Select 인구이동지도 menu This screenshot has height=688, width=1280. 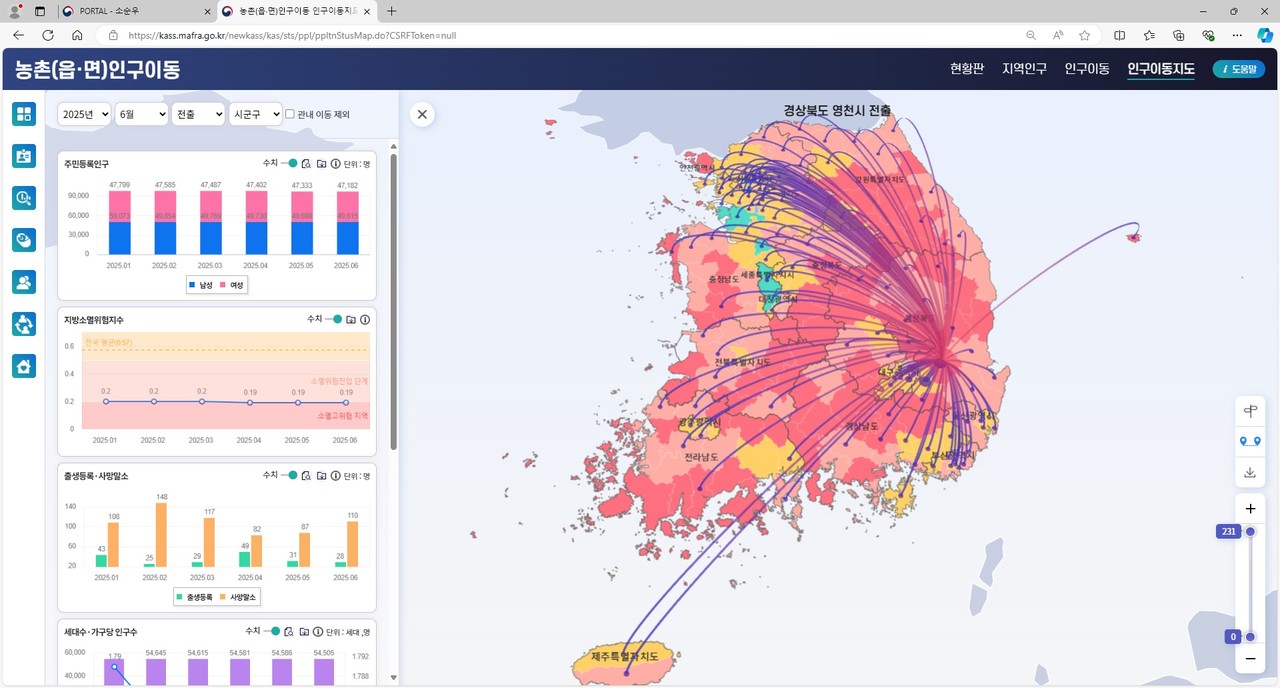(x=1160, y=69)
